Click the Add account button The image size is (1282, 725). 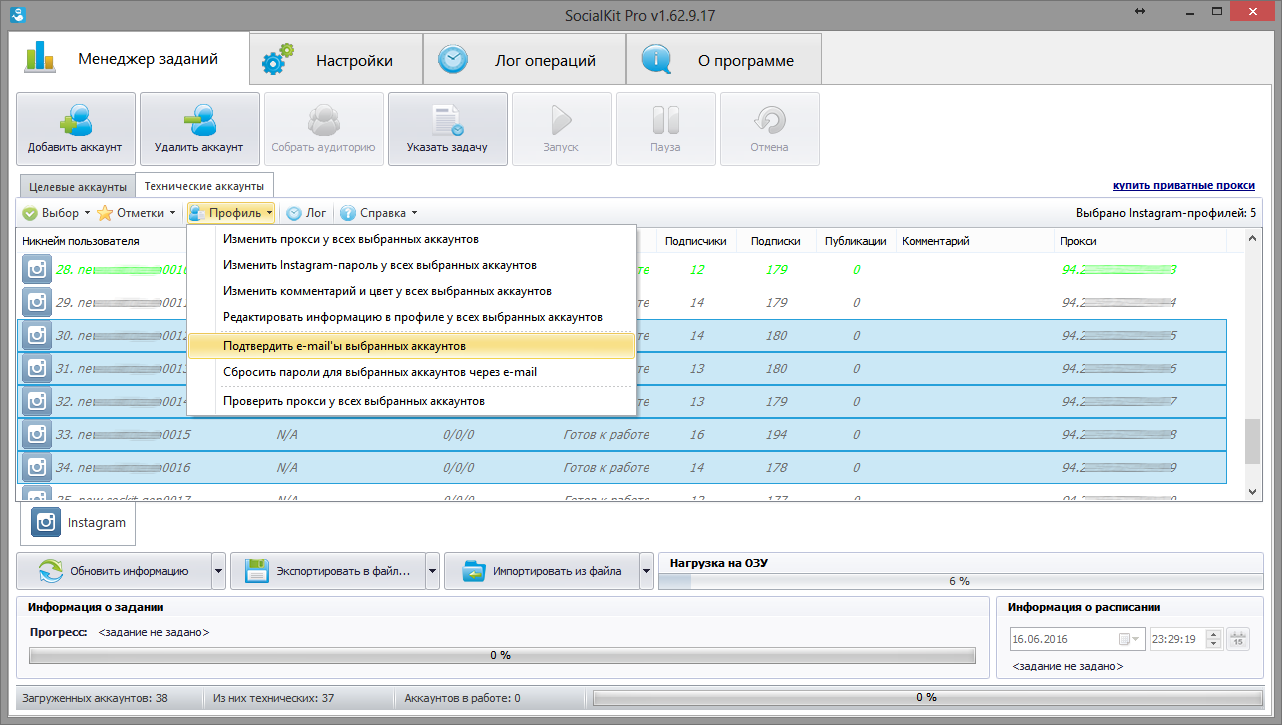(76, 129)
